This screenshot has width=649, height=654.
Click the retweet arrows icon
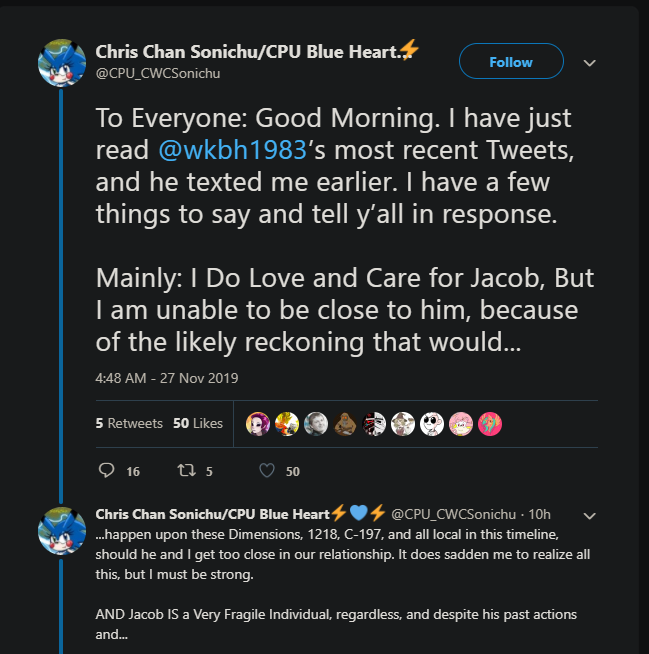pos(186,470)
